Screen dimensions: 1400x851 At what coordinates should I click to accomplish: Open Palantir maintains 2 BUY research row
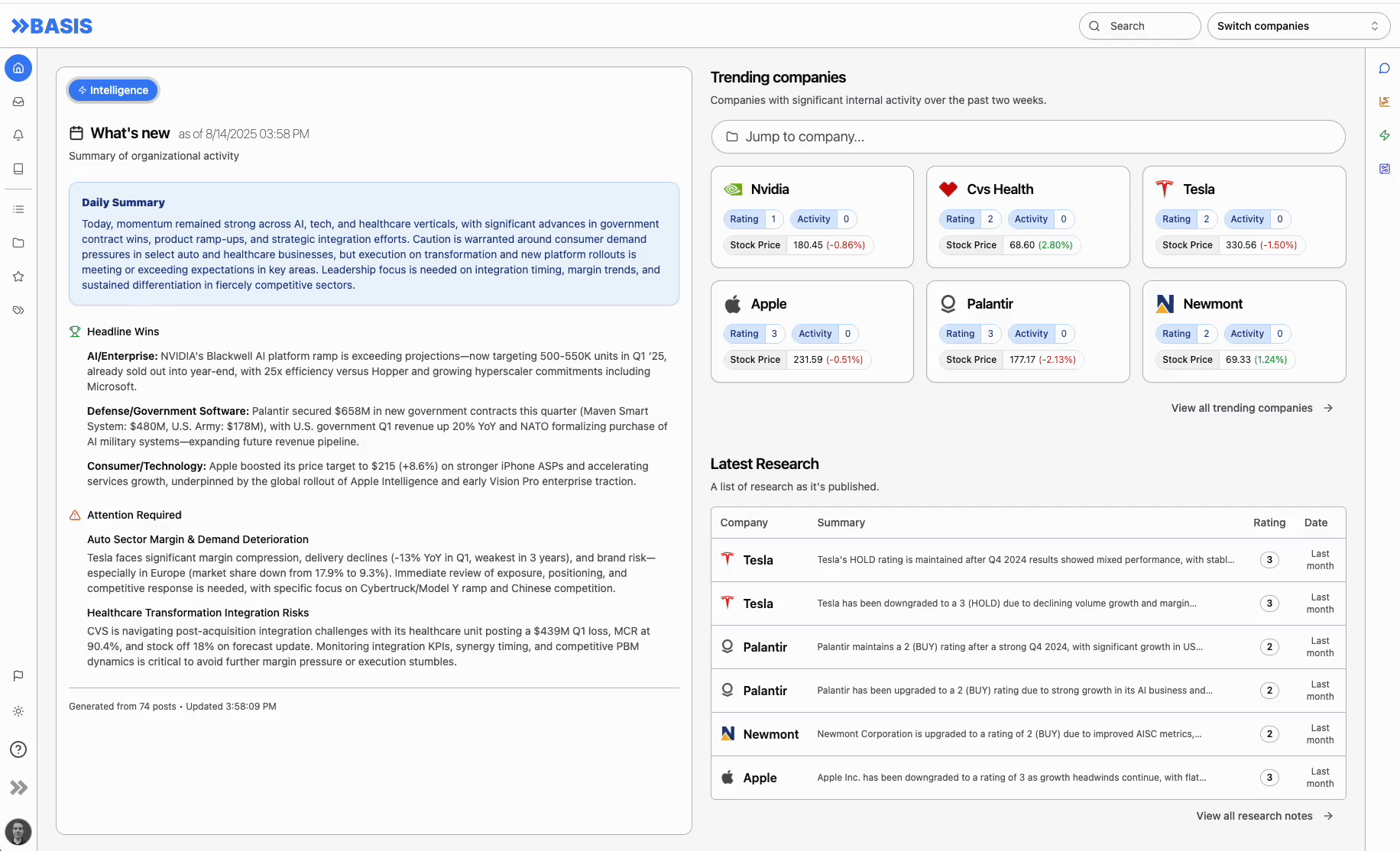(x=1028, y=647)
